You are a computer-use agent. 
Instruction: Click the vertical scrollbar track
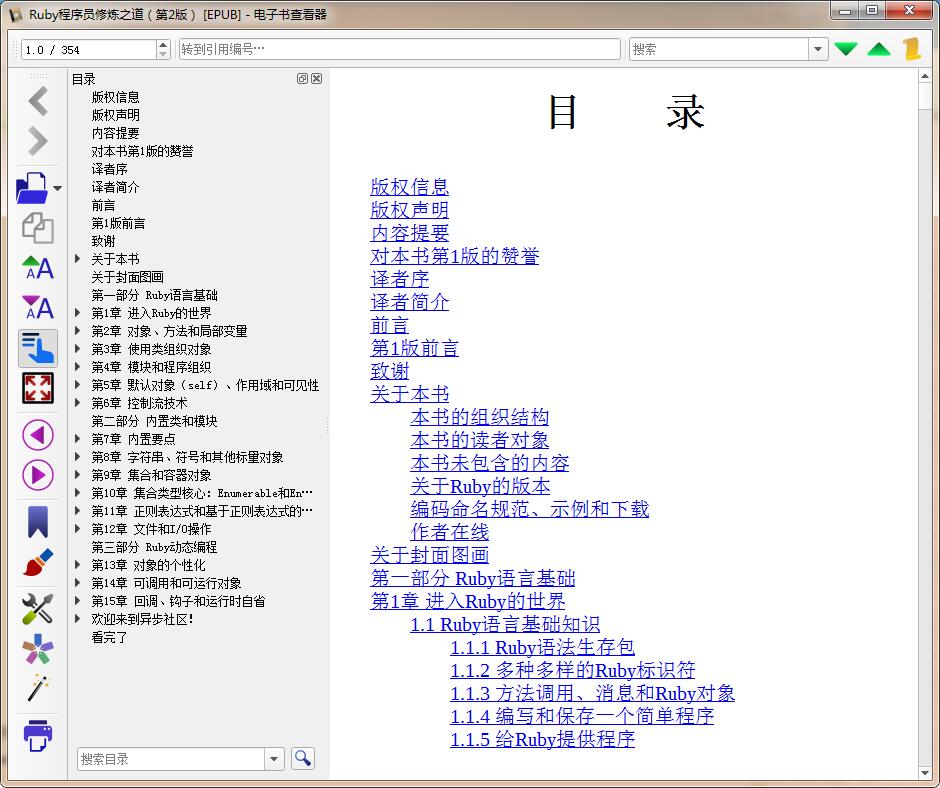[924, 438]
